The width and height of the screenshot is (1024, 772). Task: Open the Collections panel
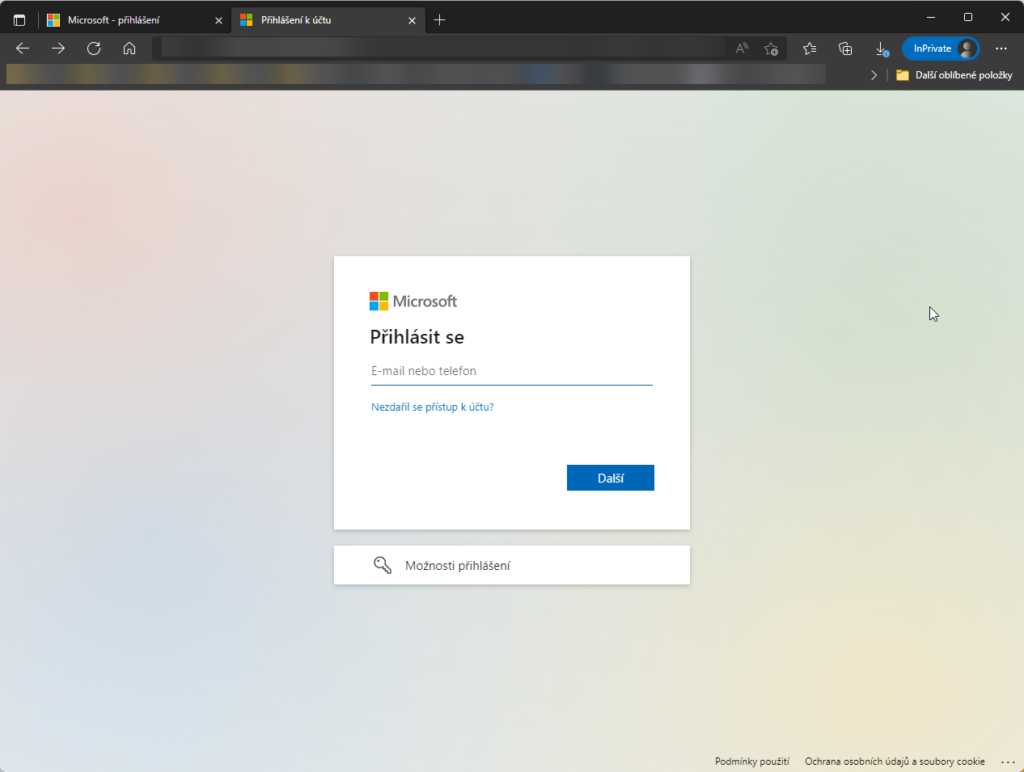845,48
